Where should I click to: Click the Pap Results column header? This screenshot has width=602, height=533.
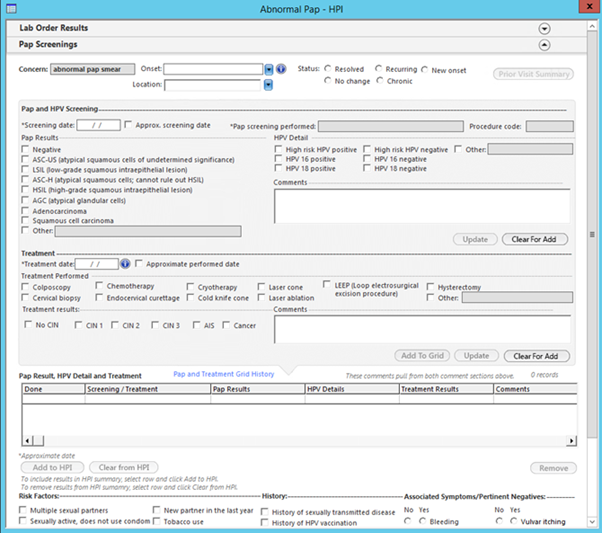point(258,389)
